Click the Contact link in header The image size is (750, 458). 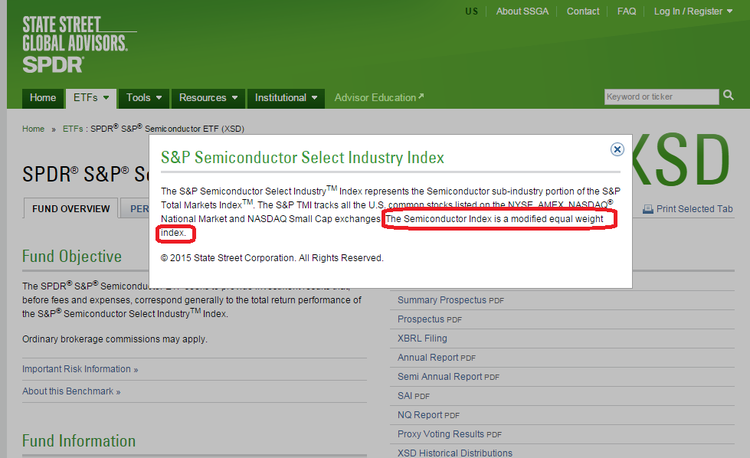(583, 12)
